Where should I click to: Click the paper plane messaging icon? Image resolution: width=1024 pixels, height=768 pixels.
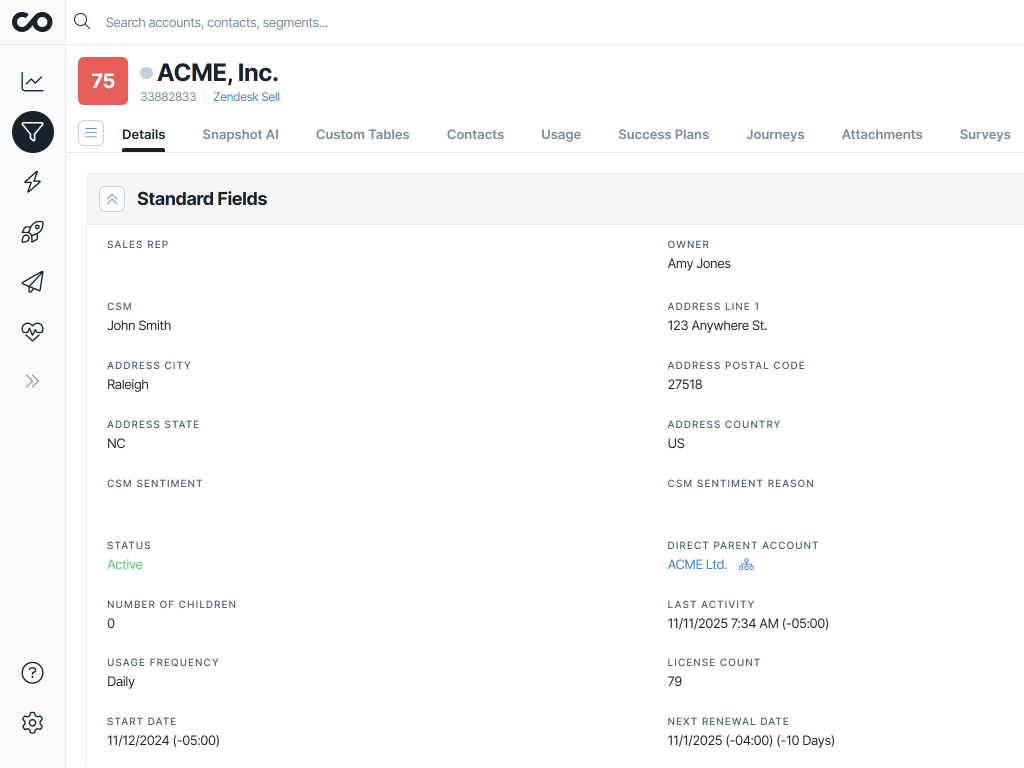click(x=32, y=281)
